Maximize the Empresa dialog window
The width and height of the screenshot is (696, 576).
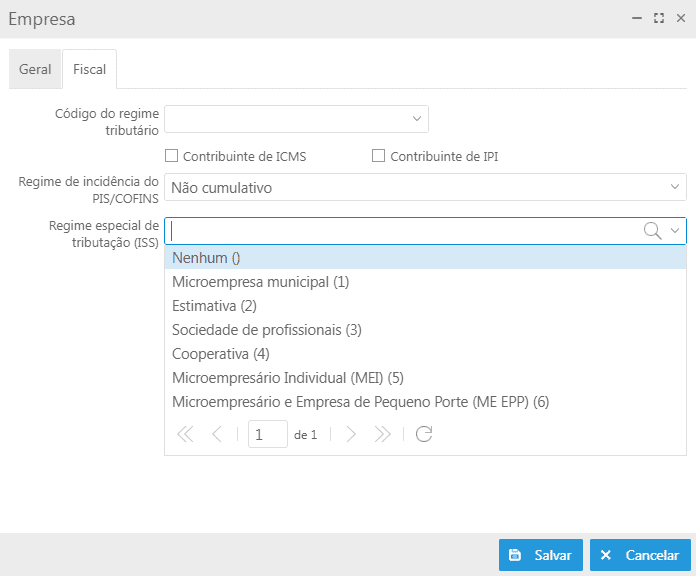[x=659, y=18]
